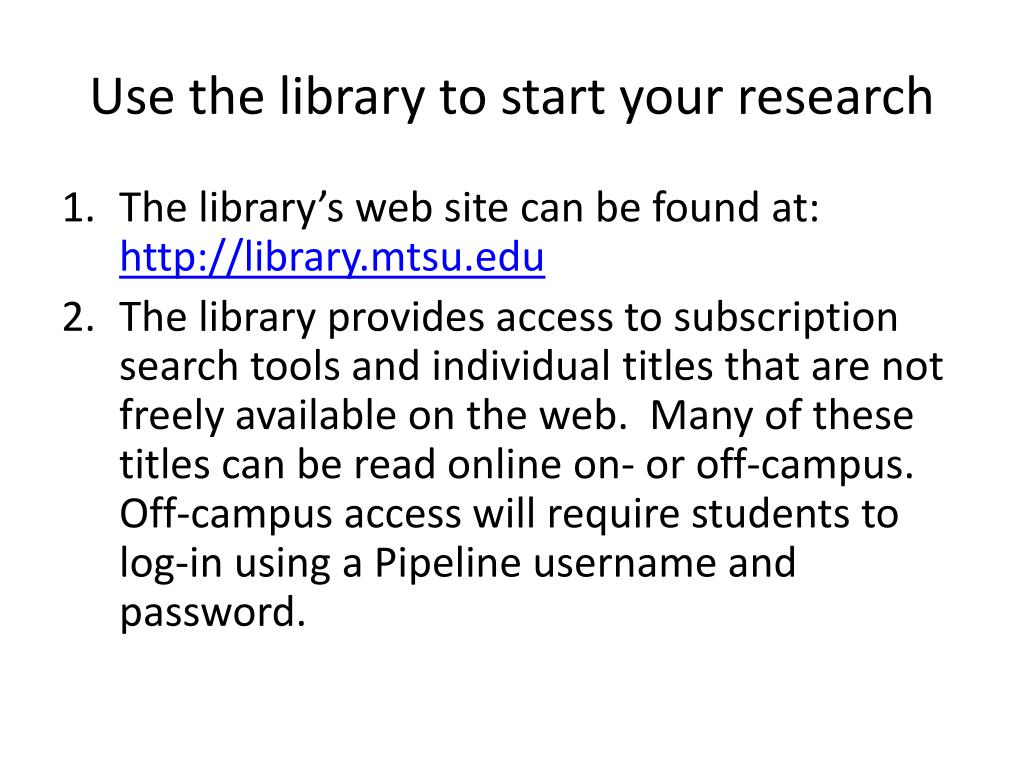Viewport: 1024px width, 768px height.
Task: Click the word 'provides' in item two
Action: pyautogui.click(x=405, y=319)
